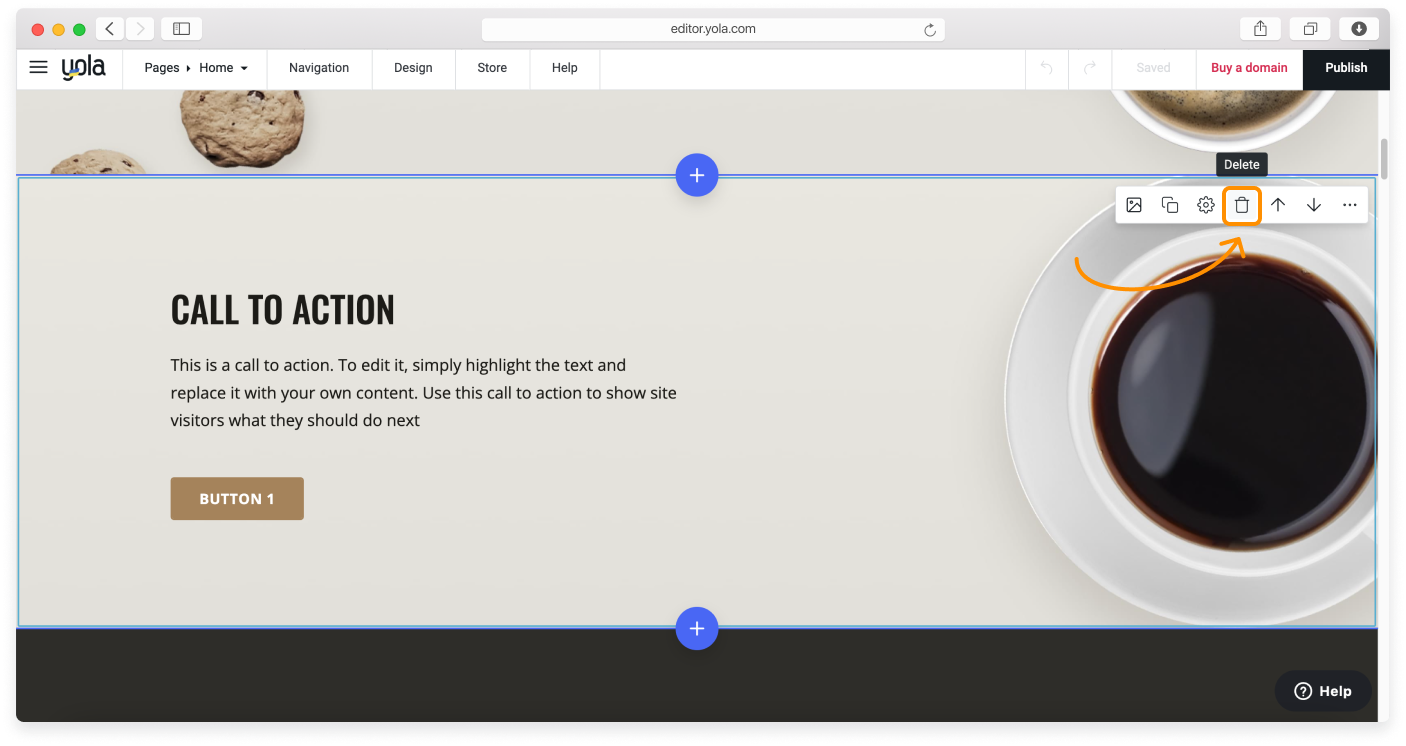The height and width of the screenshot is (746, 1406).
Task: Open more options ellipsis in block toolbar
Action: 1349,205
